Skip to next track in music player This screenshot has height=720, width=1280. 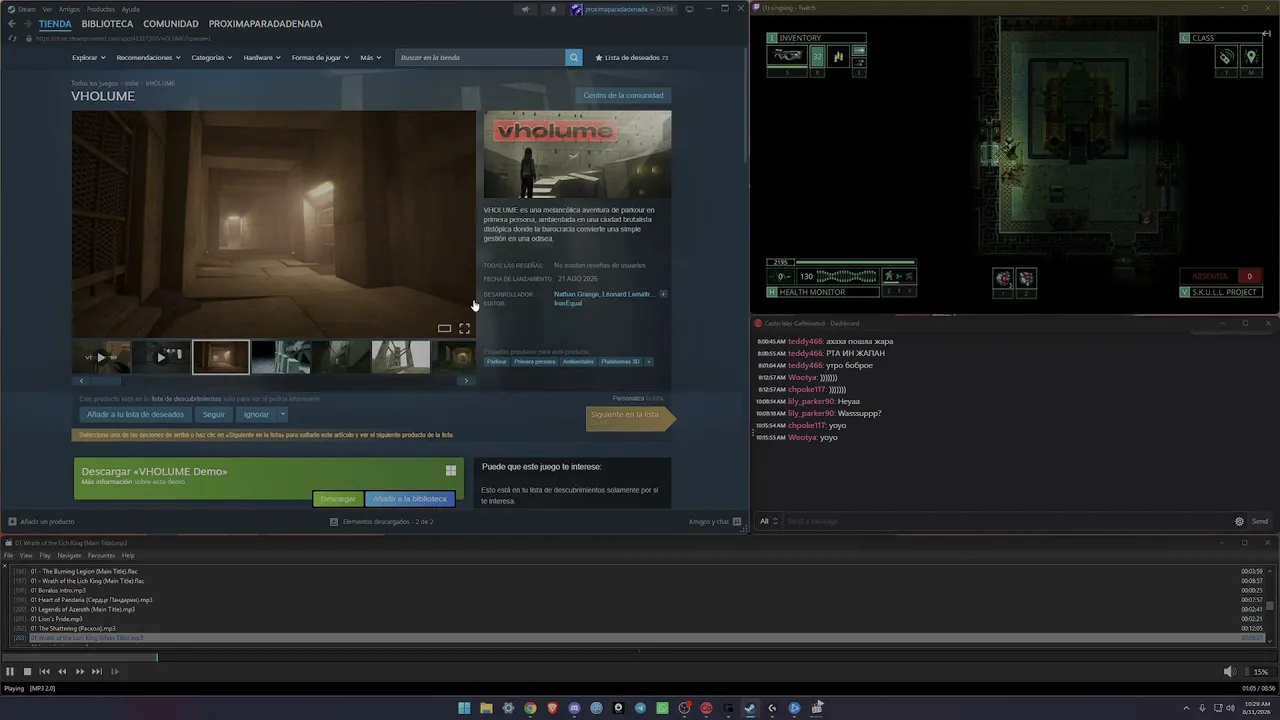pyautogui.click(x=97, y=672)
